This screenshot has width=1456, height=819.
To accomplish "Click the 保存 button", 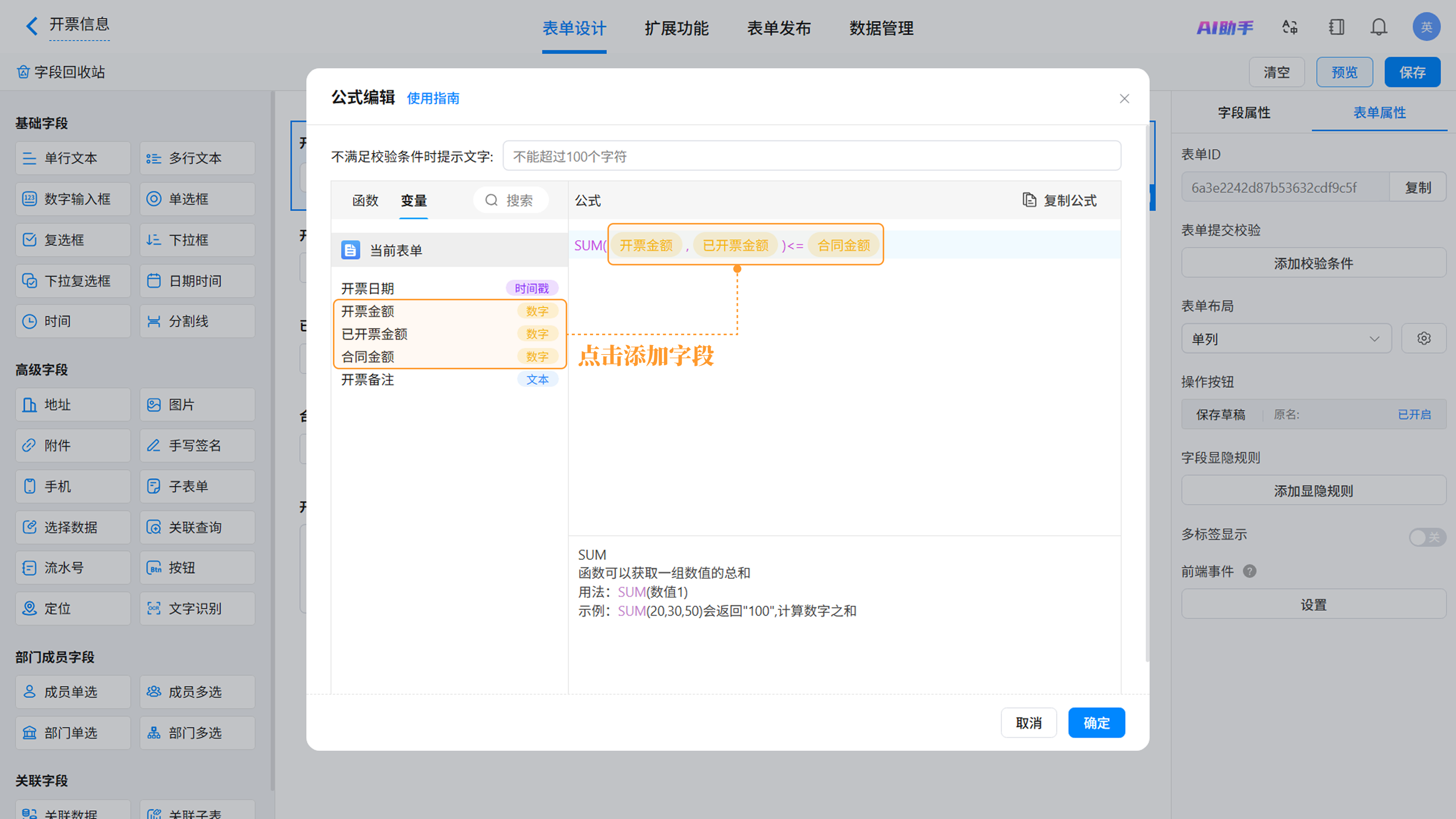I will tap(1412, 72).
